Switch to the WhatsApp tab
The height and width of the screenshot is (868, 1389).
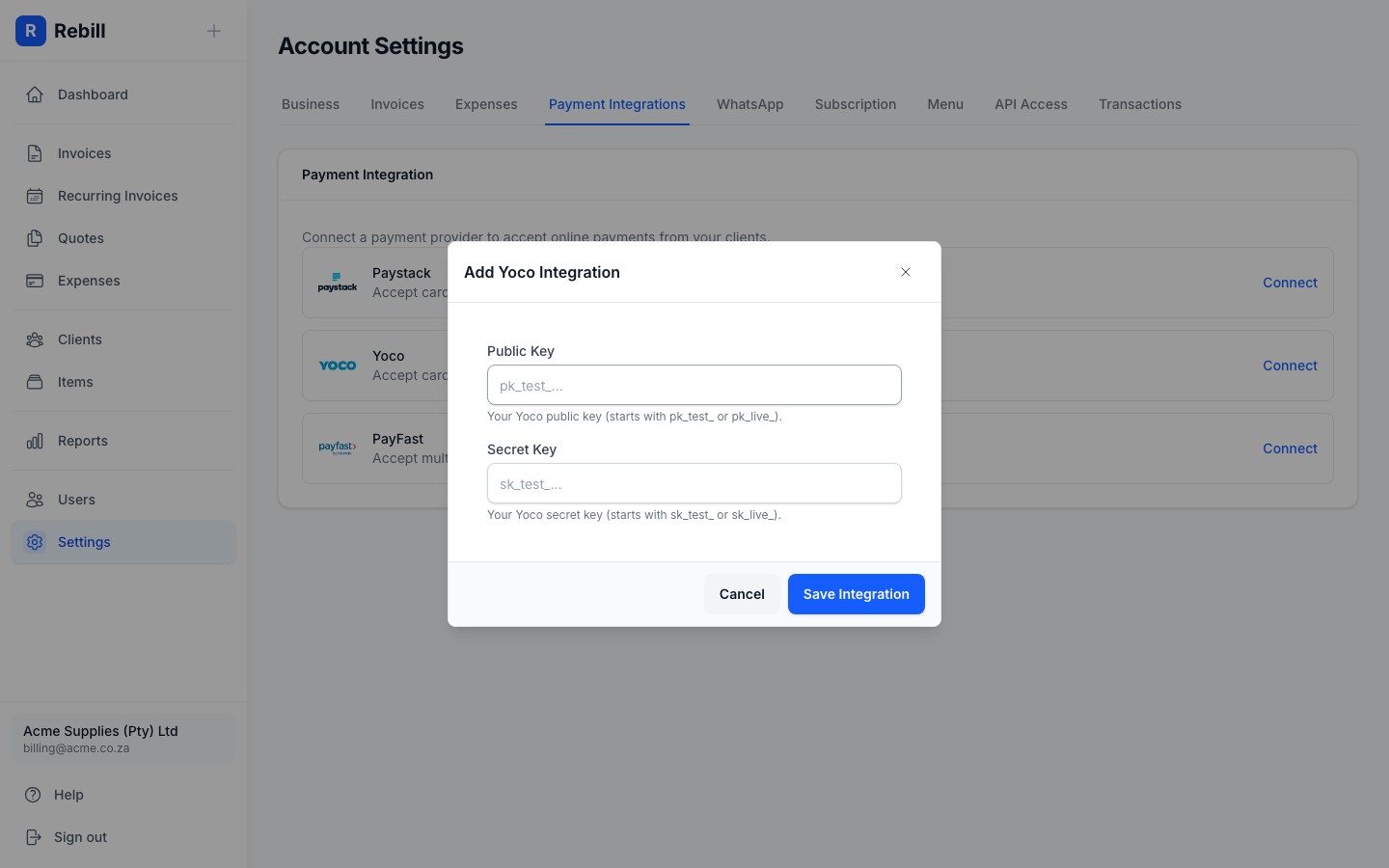tap(749, 104)
